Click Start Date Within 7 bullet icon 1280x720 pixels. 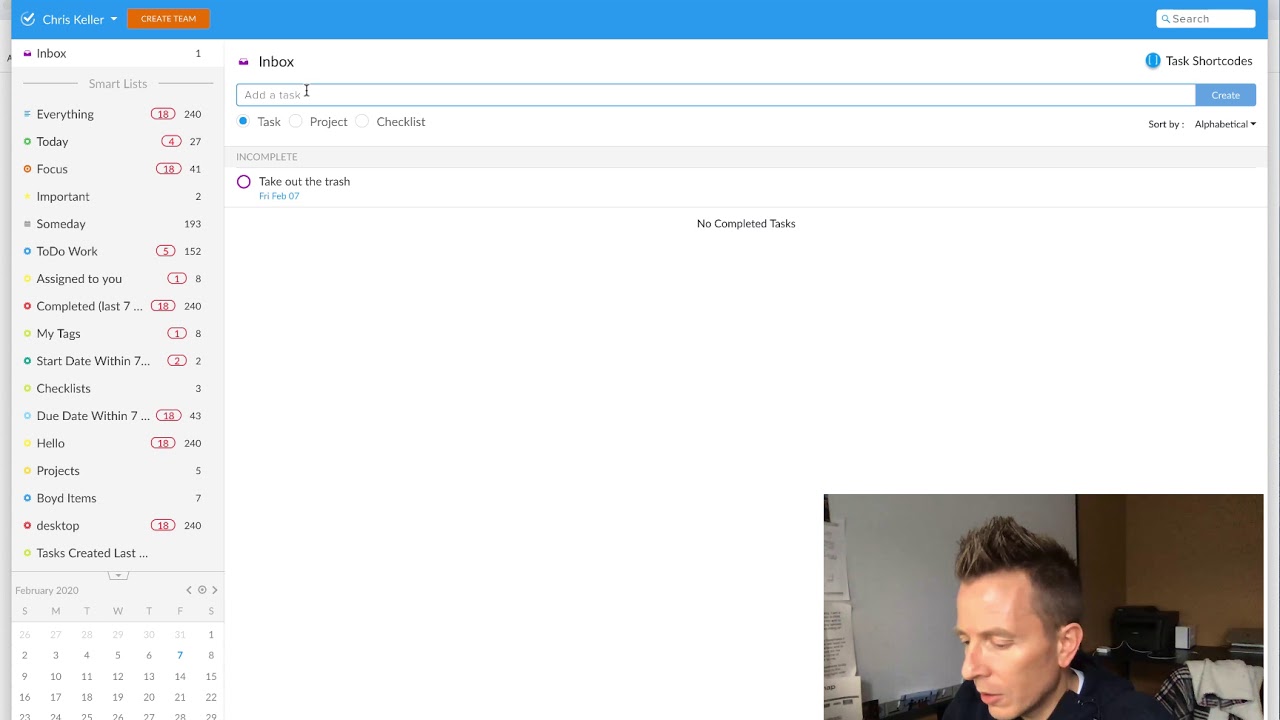click(x=27, y=361)
